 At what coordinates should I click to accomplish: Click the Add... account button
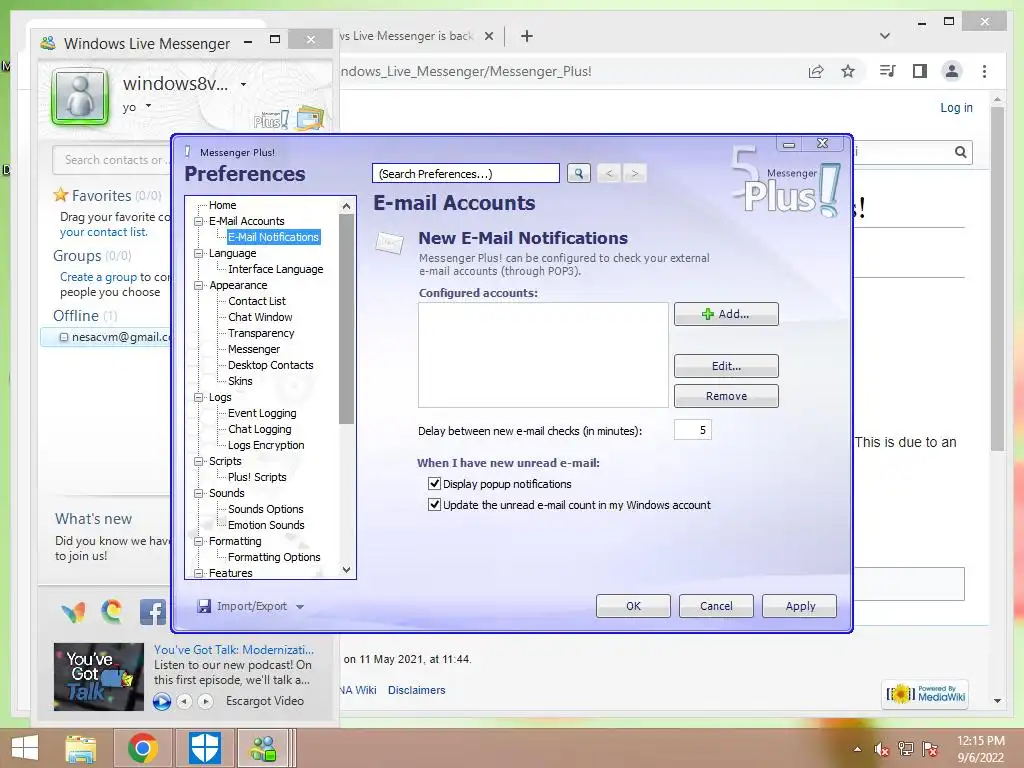click(726, 314)
